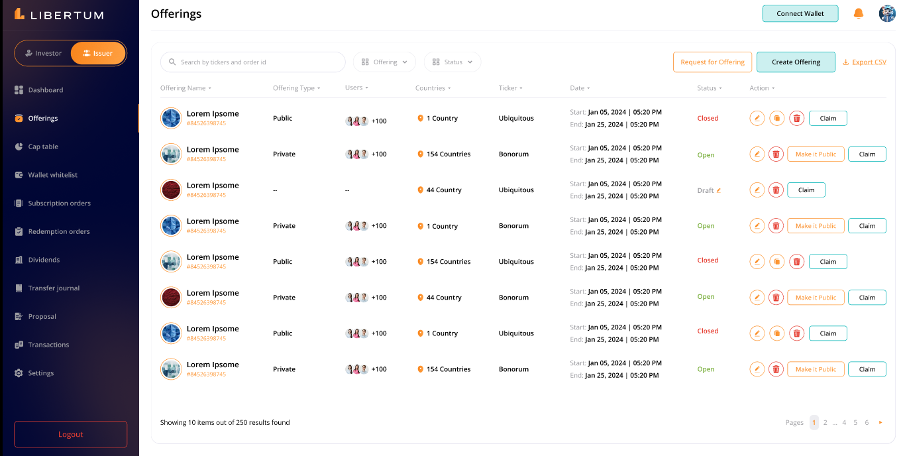
Task: Navigate to Subscription orders
Action: click(58, 203)
